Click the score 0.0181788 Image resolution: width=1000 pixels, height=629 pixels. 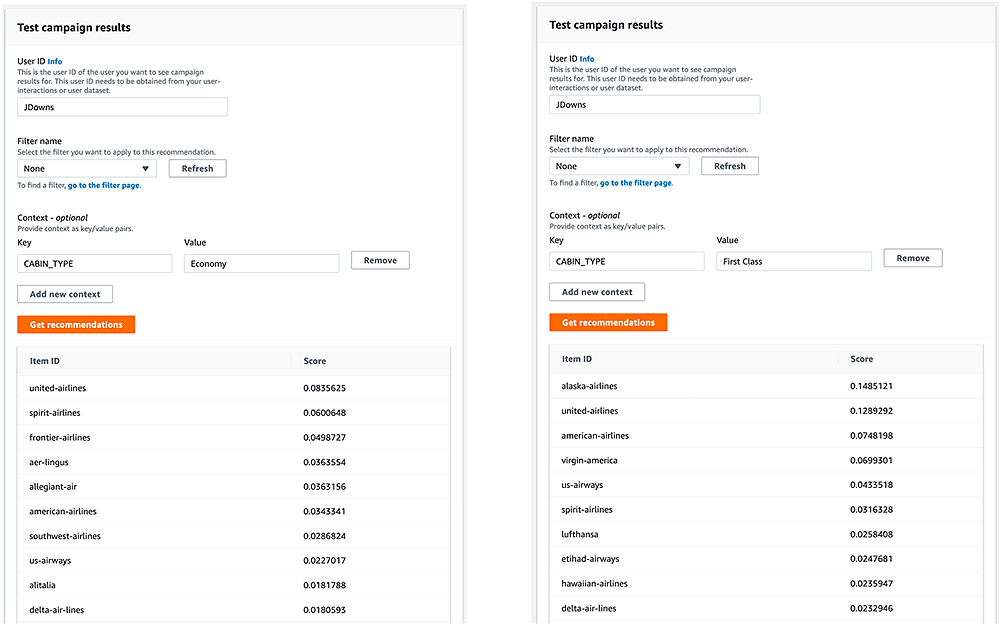pyautogui.click(x=325, y=585)
